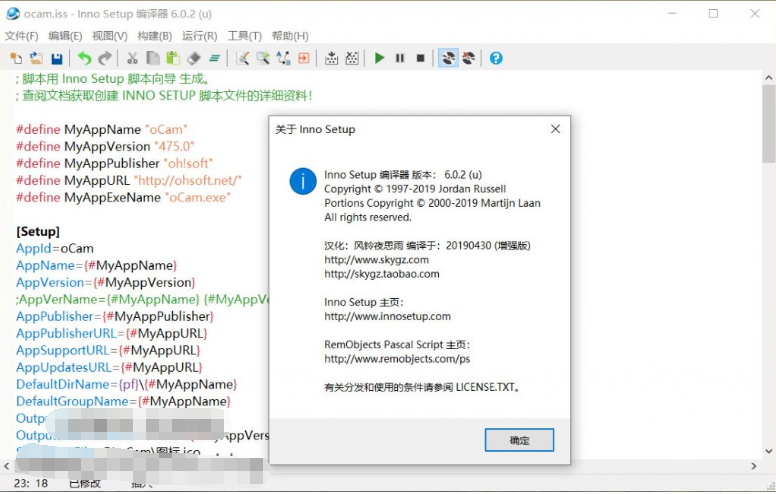This screenshot has height=494, width=776.
Task: Click the [Setup] section line in the editor
Action: 38,231
